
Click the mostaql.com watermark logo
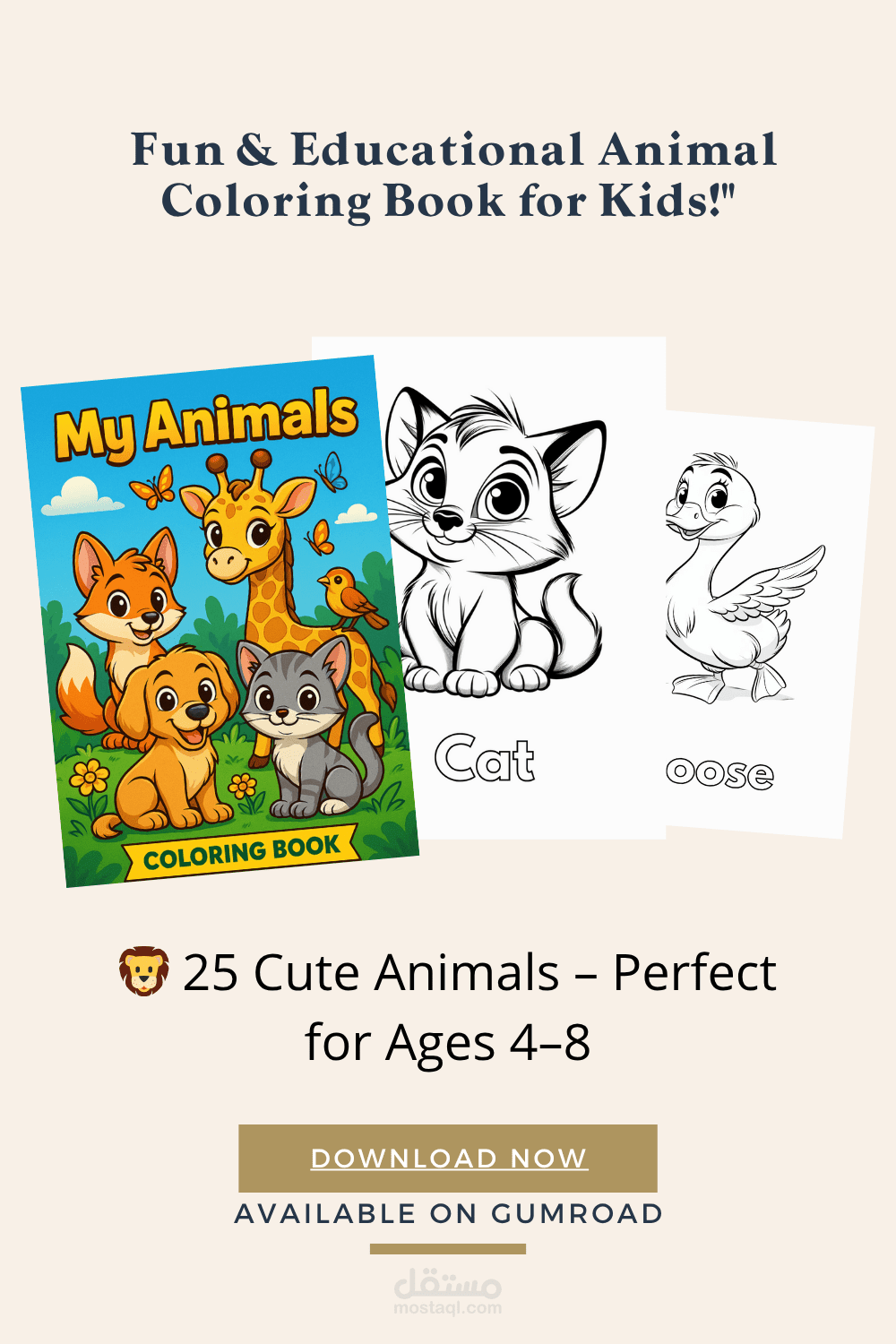tap(448, 1291)
